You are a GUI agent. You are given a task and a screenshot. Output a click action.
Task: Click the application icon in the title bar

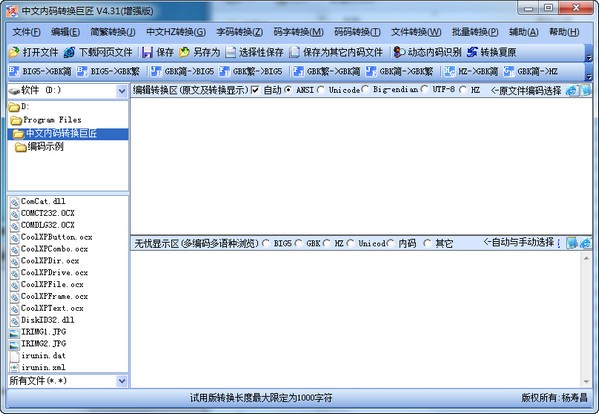tap(12, 11)
